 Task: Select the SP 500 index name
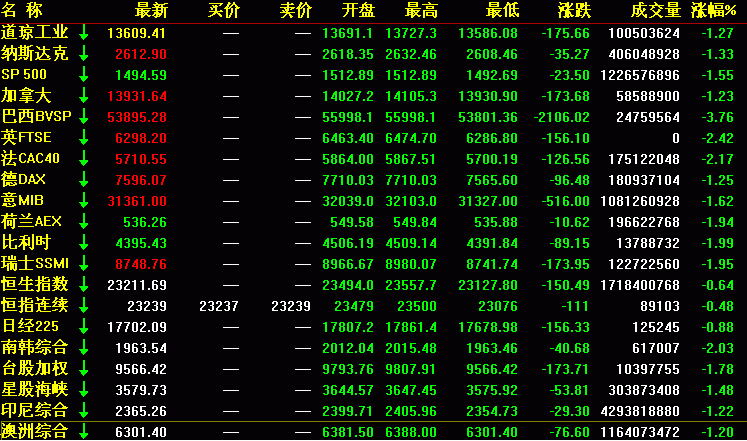click(24, 74)
